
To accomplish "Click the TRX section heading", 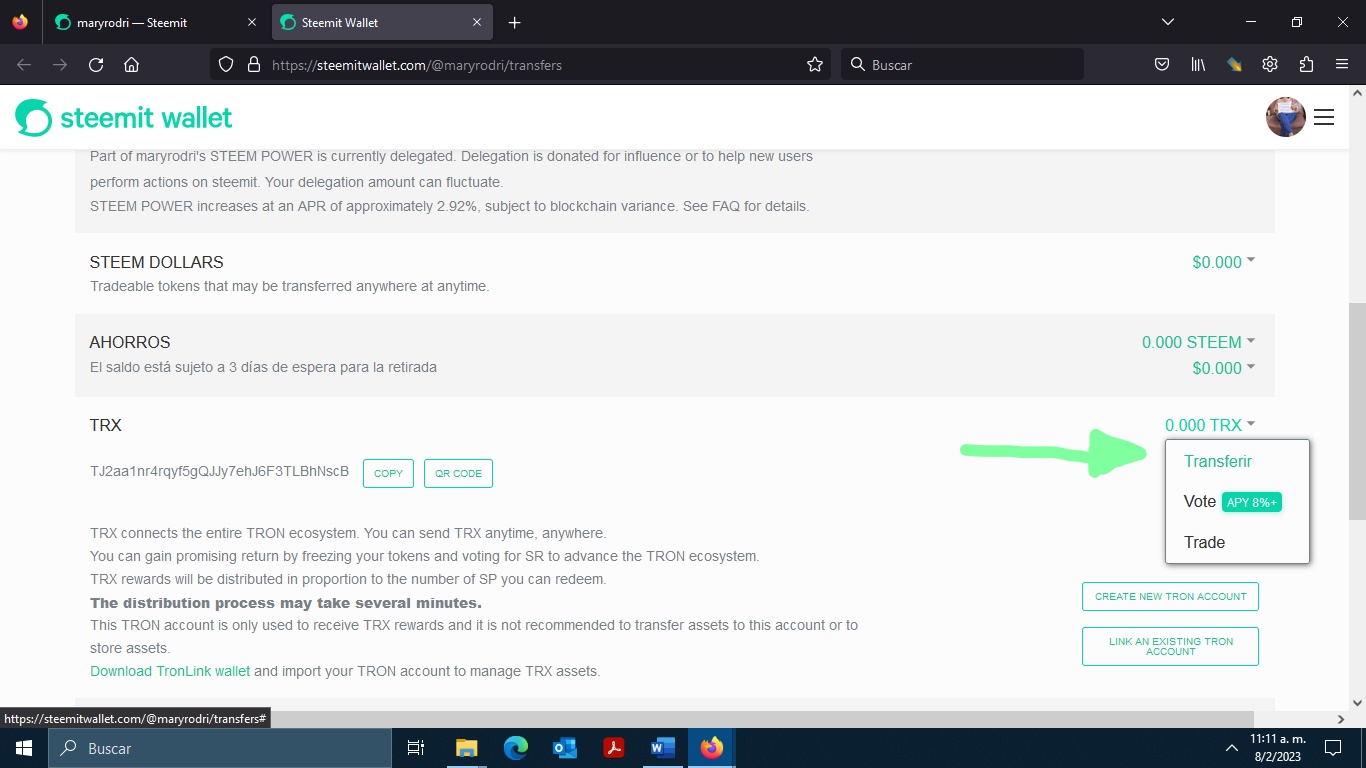I will [106, 425].
